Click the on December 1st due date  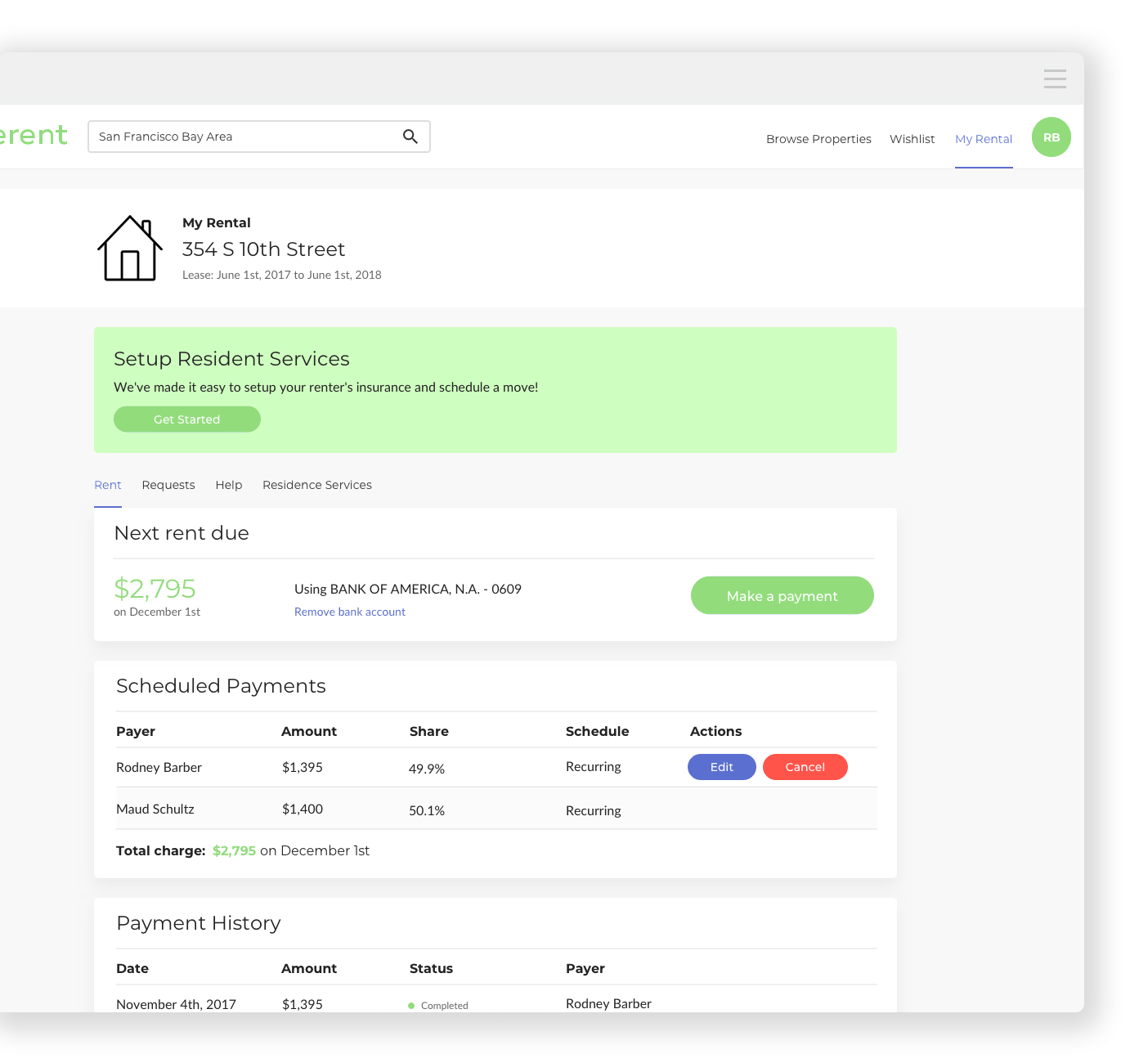[157, 612]
